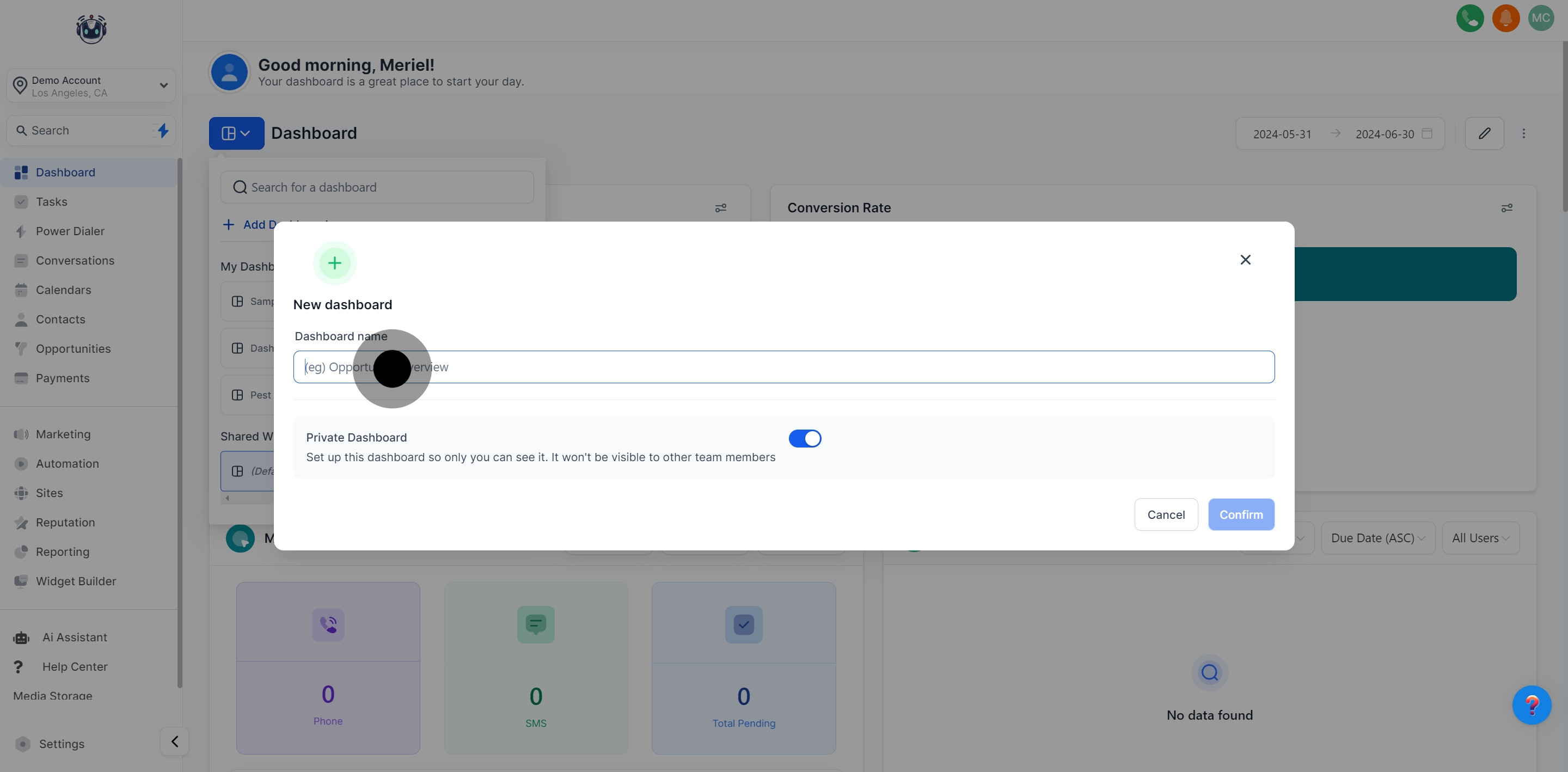Open the orange notifications bell
This screenshot has width=1568, height=772.
click(x=1505, y=17)
